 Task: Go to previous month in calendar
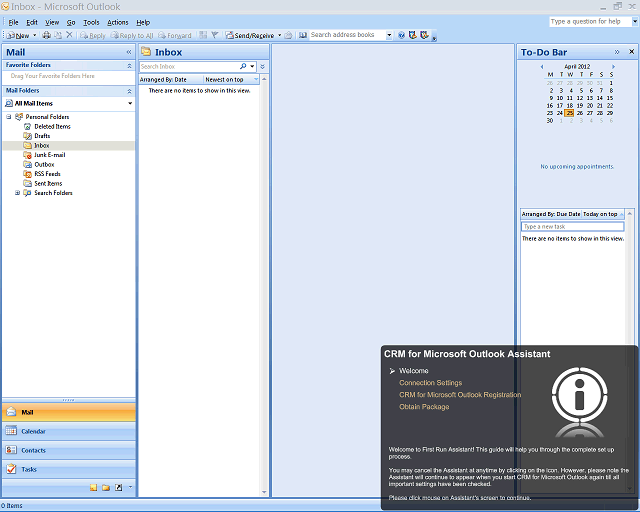pyautogui.click(x=542, y=67)
